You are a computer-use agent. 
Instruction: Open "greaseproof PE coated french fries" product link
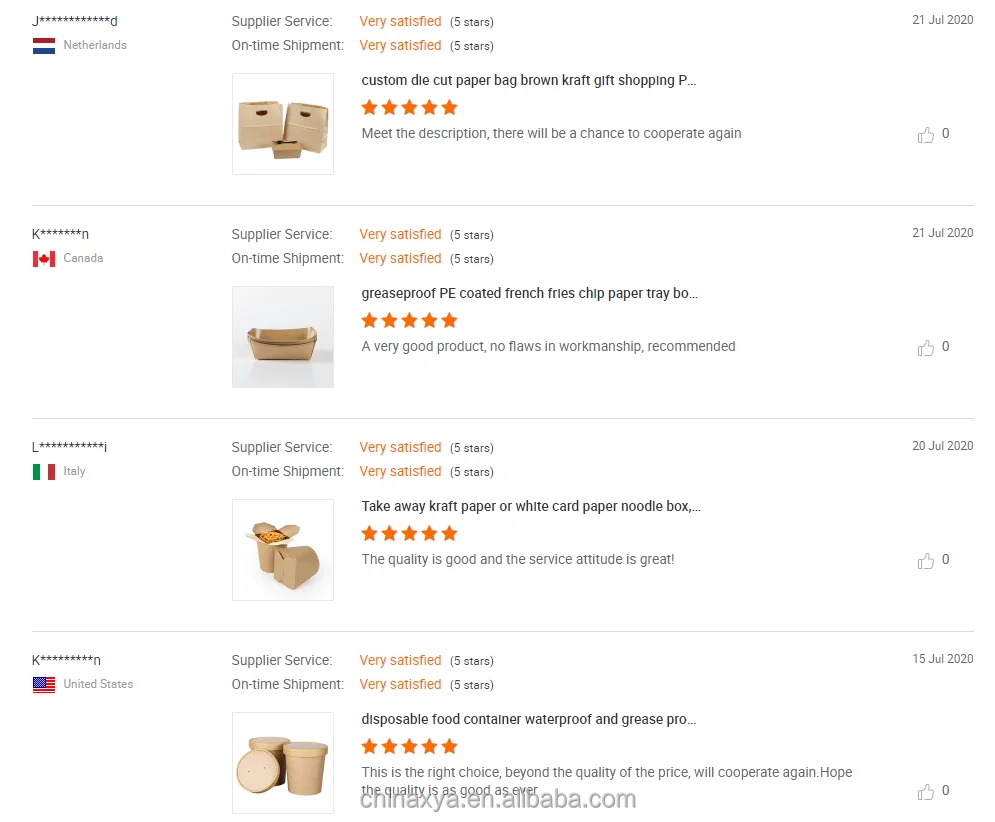[x=530, y=294]
